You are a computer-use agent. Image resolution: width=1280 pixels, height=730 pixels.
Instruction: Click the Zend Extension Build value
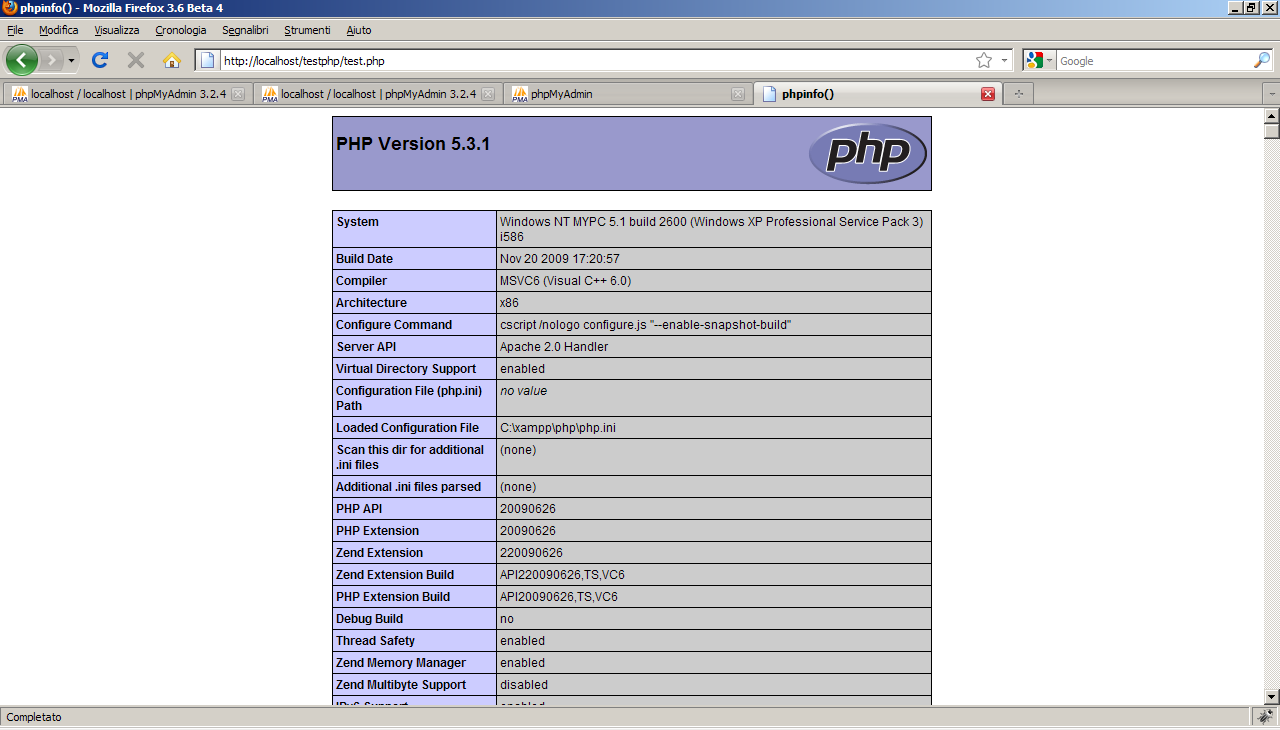tap(563, 575)
